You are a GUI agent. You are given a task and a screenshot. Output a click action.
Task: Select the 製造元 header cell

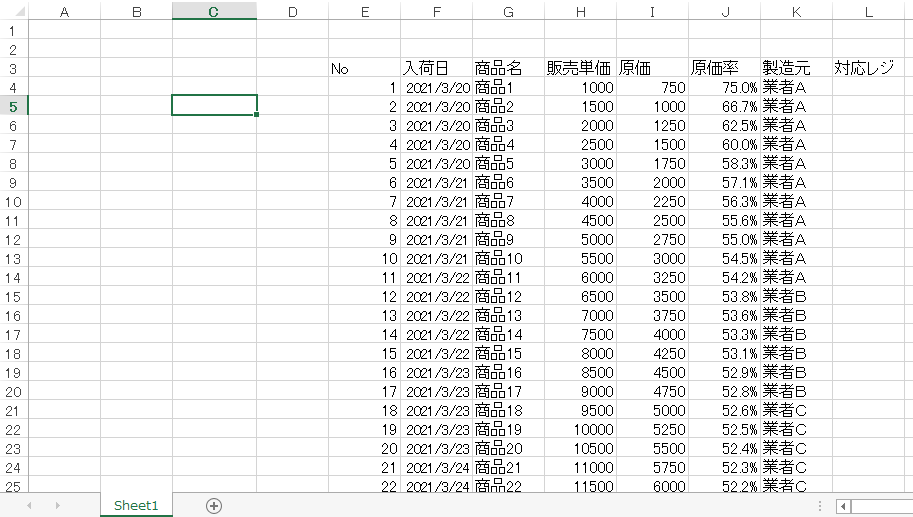click(796, 68)
